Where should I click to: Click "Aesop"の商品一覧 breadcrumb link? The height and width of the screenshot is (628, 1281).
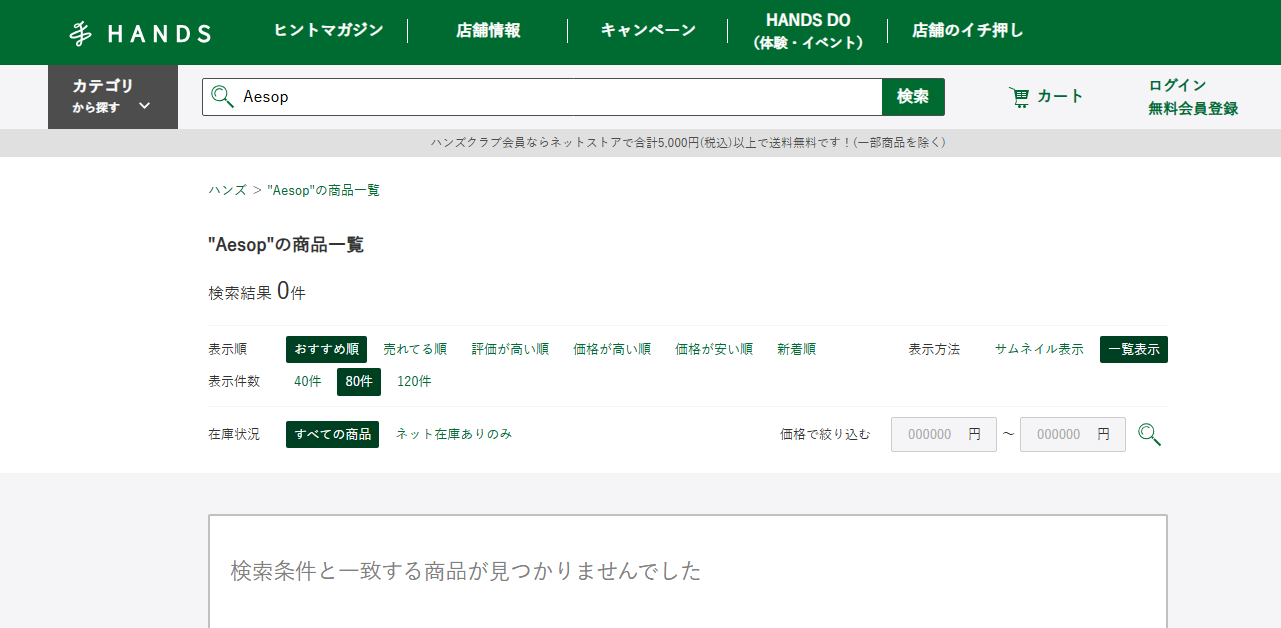[x=323, y=190]
